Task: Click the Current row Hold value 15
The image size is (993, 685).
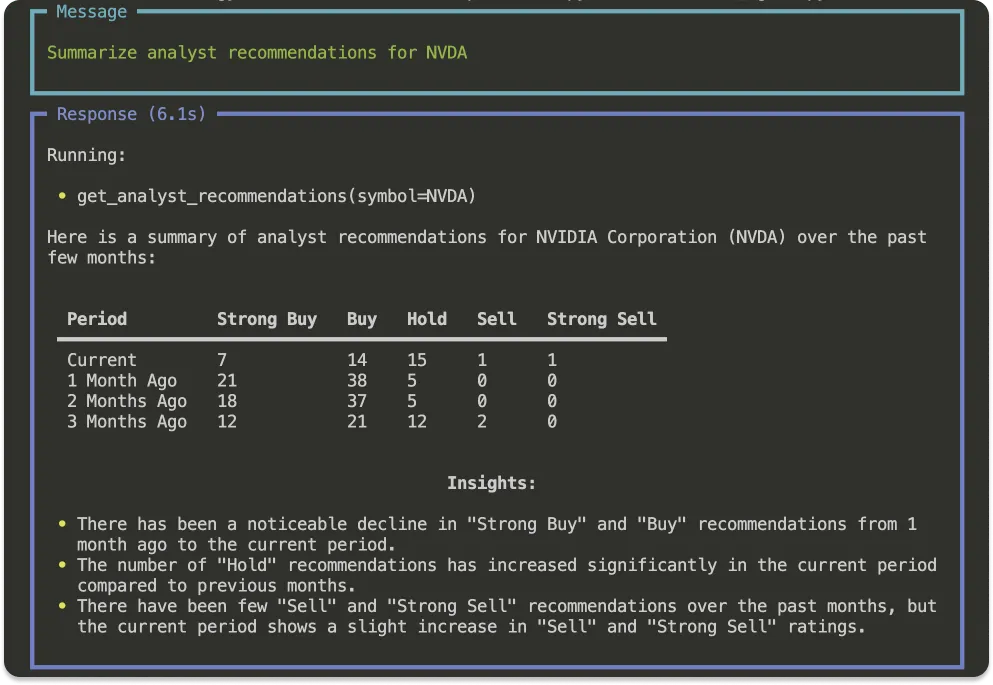Action: pyautogui.click(x=417, y=360)
